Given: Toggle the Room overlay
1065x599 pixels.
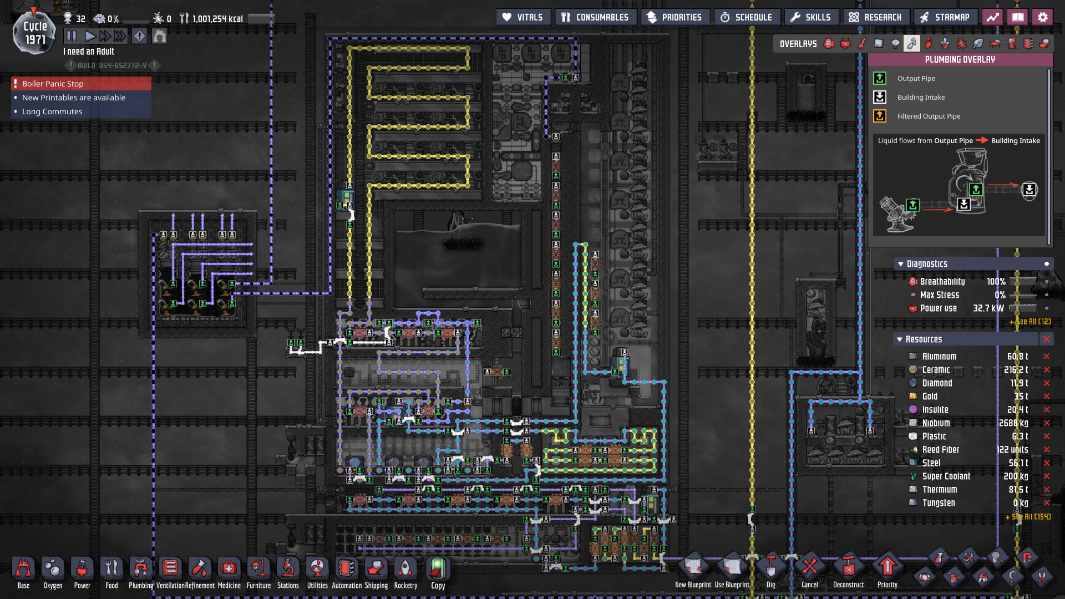Looking at the screenshot, I should coord(995,43).
